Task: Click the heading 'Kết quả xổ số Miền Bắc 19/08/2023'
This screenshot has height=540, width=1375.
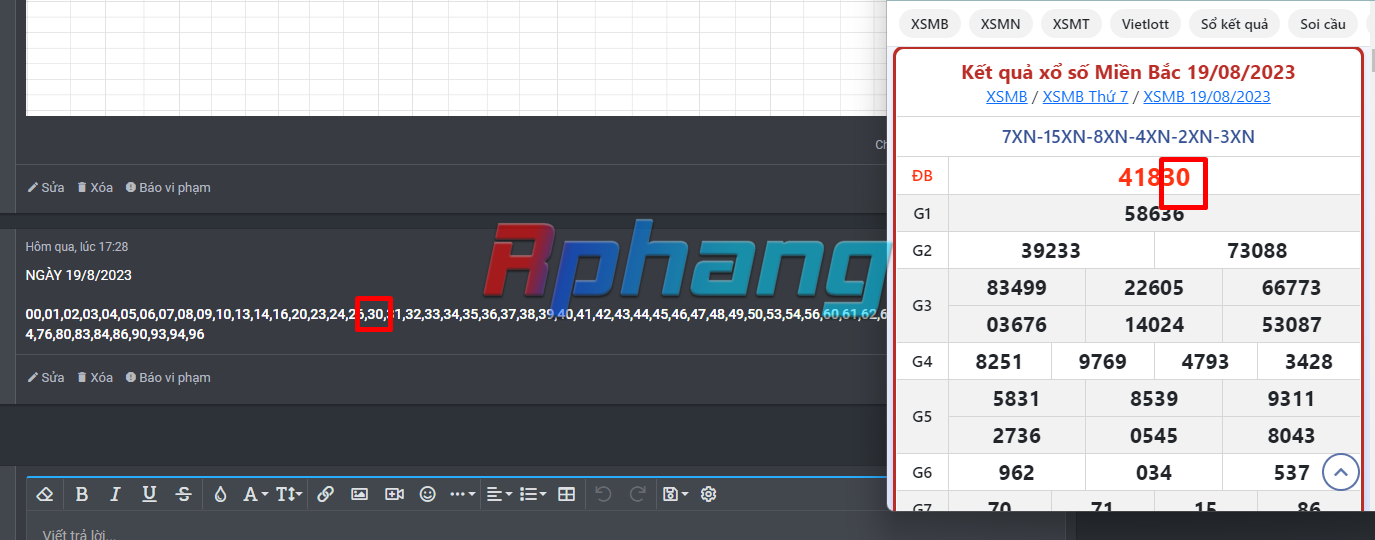Action: coord(1128,72)
